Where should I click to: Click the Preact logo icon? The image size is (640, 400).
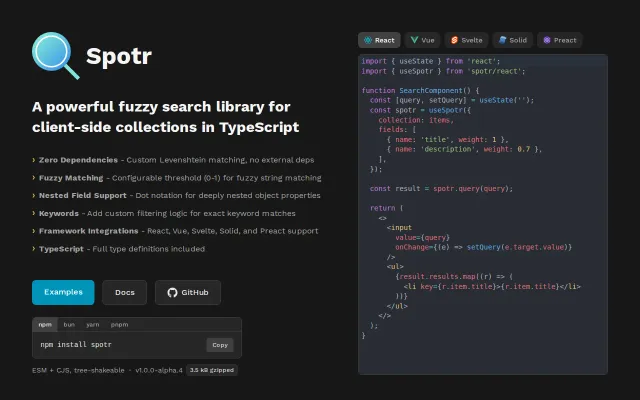(x=547, y=40)
